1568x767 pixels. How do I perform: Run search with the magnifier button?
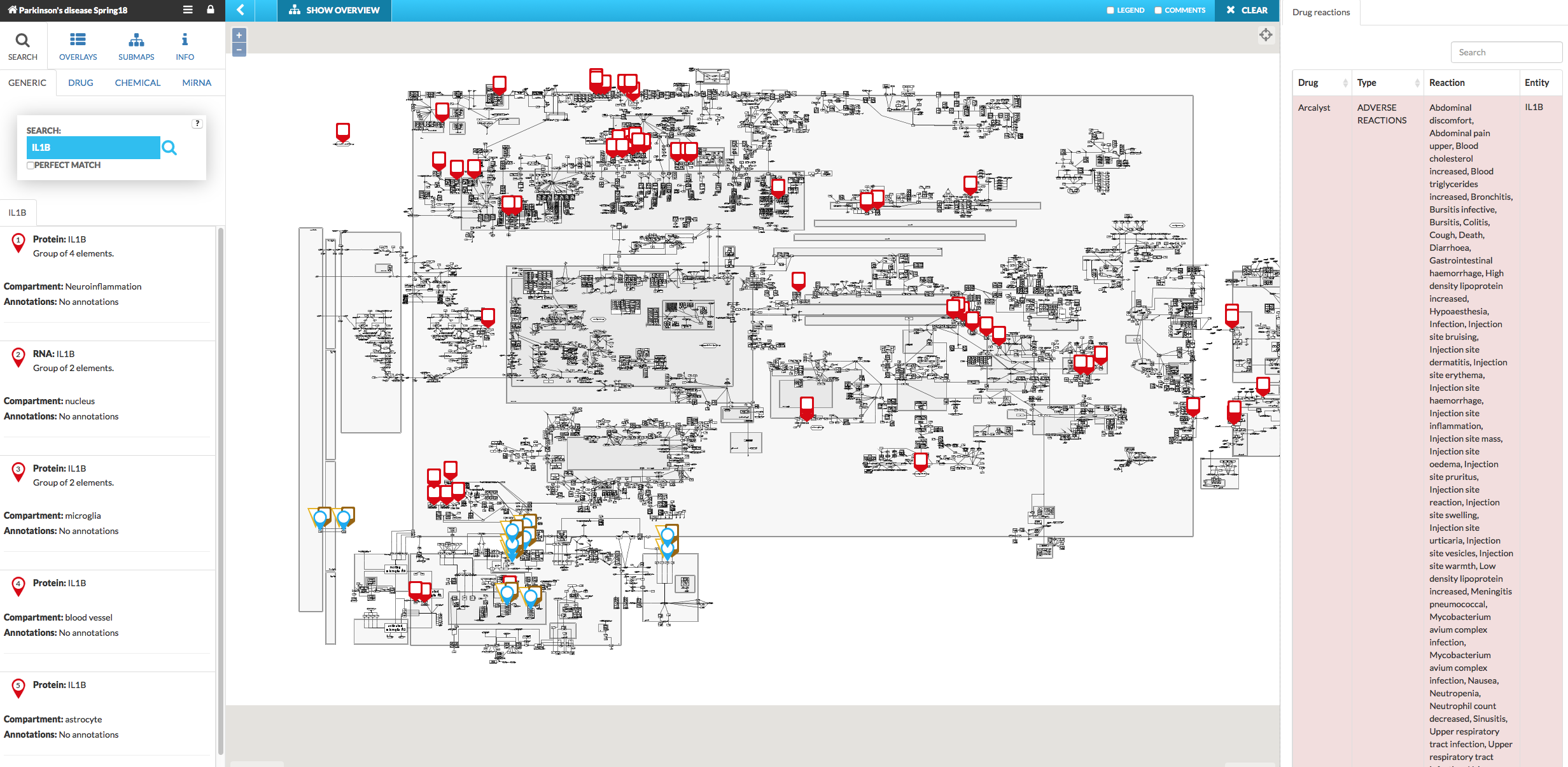click(x=169, y=148)
